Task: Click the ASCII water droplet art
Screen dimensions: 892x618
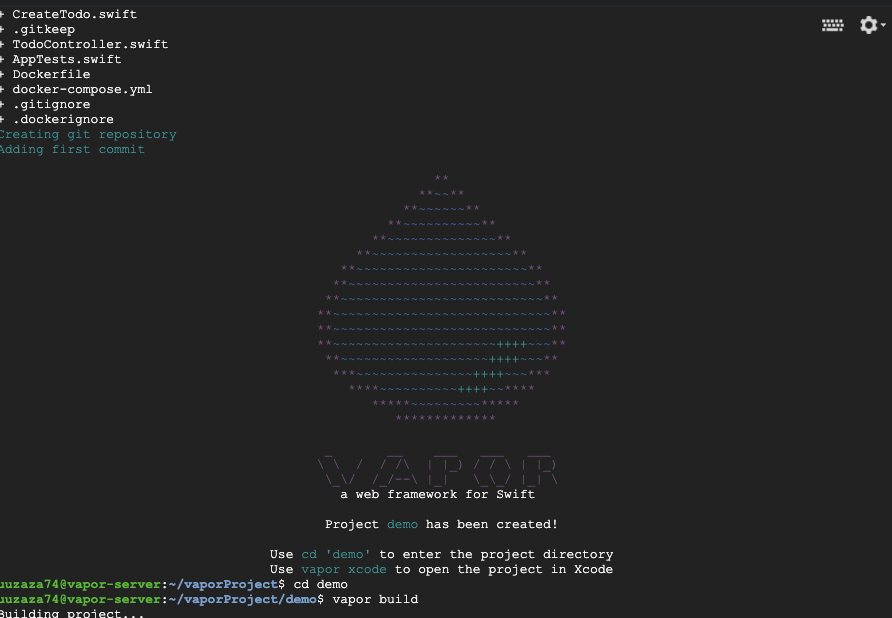Action: (x=441, y=298)
